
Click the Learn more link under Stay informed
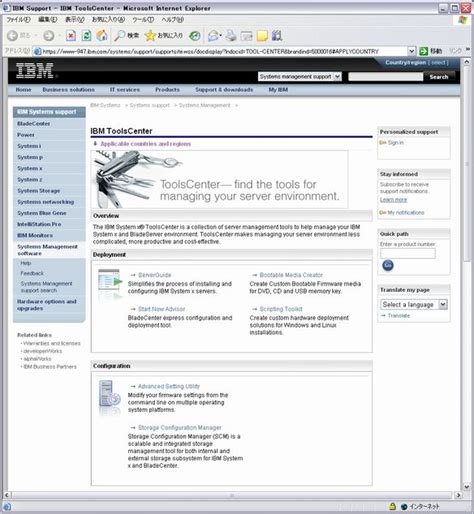coord(393,200)
